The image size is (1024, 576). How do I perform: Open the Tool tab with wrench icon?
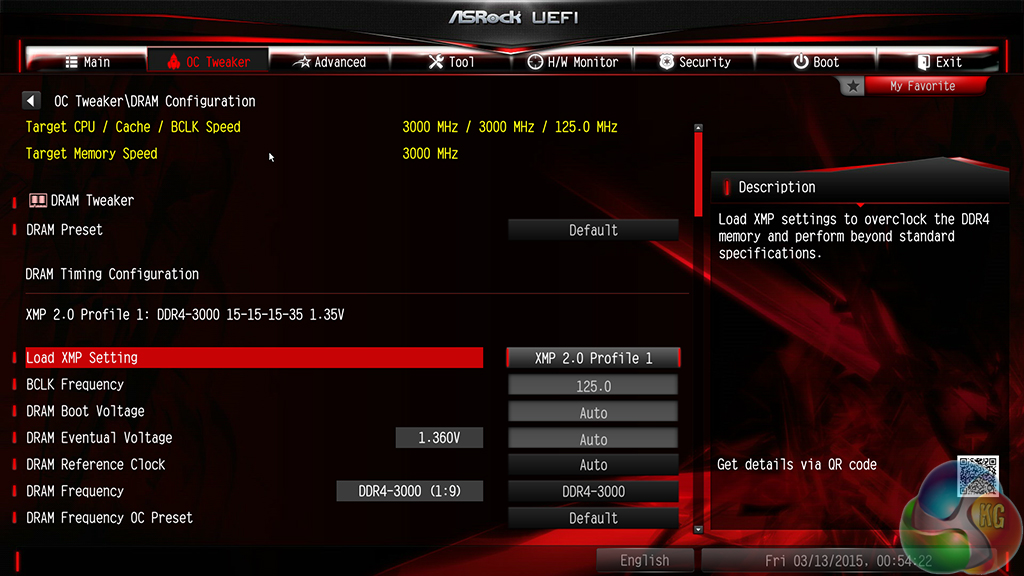(451, 62)
